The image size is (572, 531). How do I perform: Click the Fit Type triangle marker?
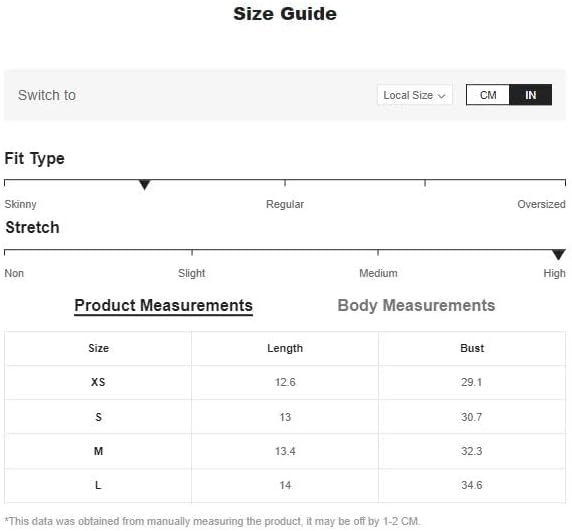pos(145,185)
